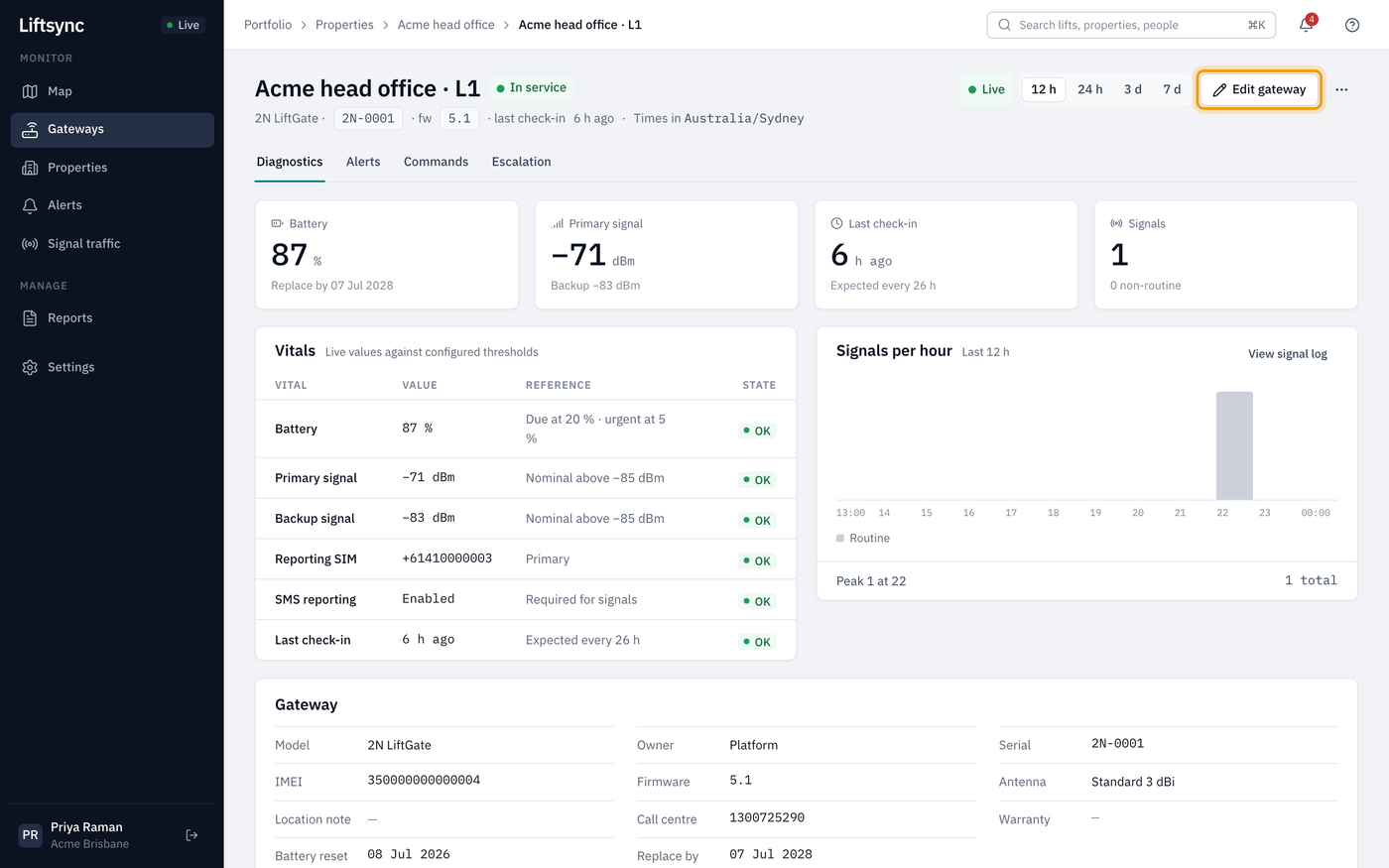The image size is (1389, 868).
Task: Click the Portfolio breadcrumb link
Action: pyautogui.click(x=268, y=25)
